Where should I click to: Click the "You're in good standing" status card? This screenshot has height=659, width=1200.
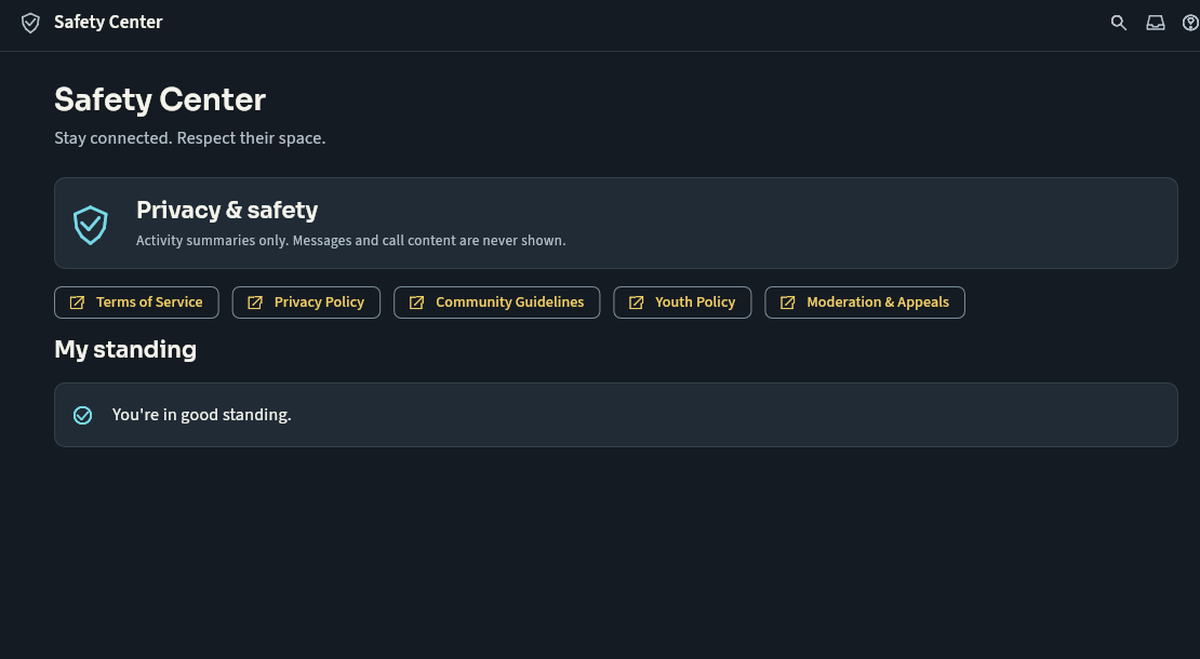(x=616, y=415)
